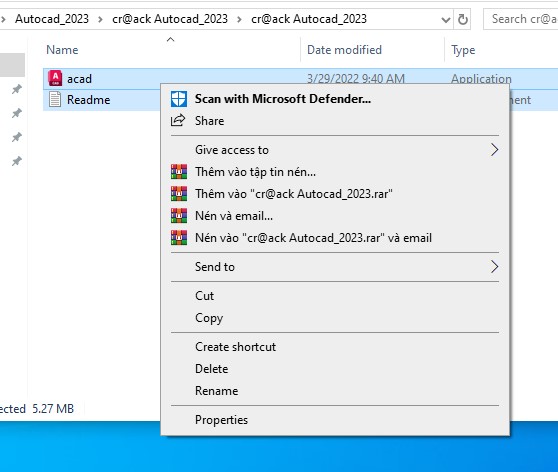
Task: Click the last cr@ack Autocad_2023 breadcrumb
Action: pyautogui.click(x=309, y=19)
